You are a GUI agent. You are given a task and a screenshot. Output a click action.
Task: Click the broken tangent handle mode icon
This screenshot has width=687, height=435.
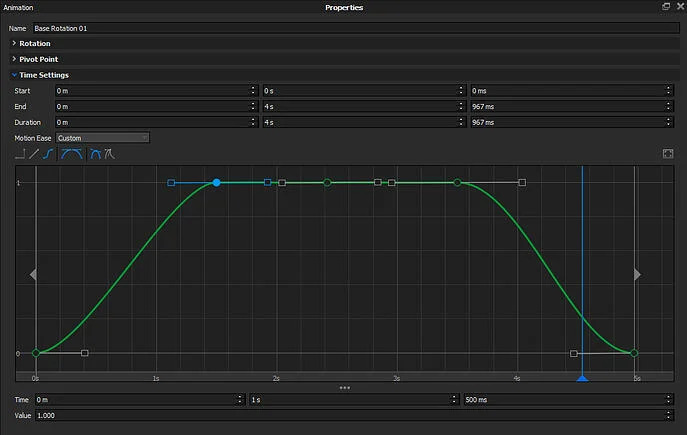108,155
